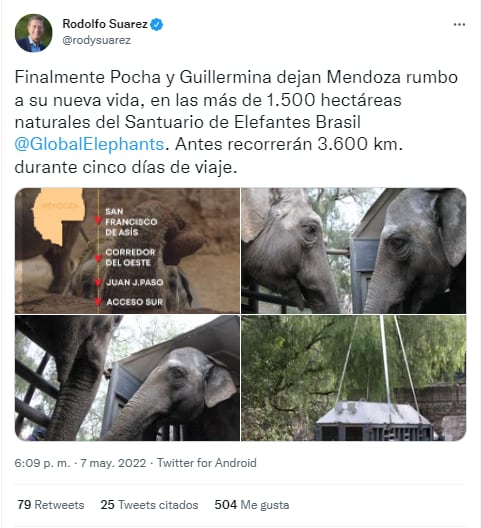This screenshot has width=481, height=528.
Task: View the 79 Retweets list
Action: (51, 505)
